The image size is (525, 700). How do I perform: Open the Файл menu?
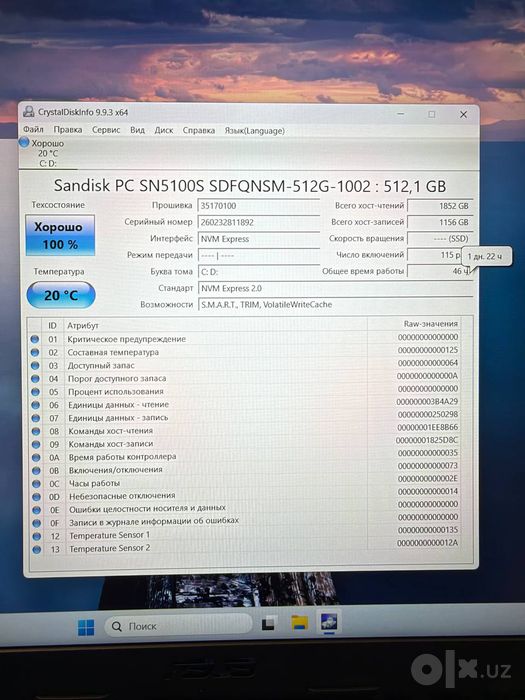[33, 129]
